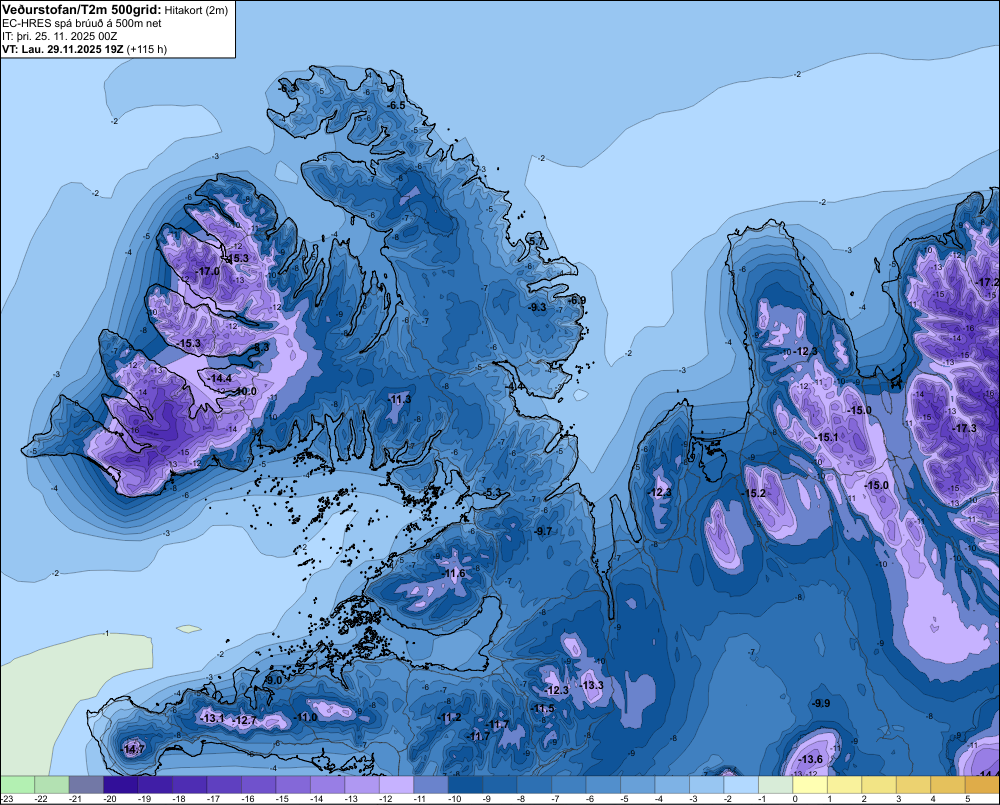Click the -15.1 temperature value
The height and width of the screenshot is (805, 1000).
pos(826,437)
